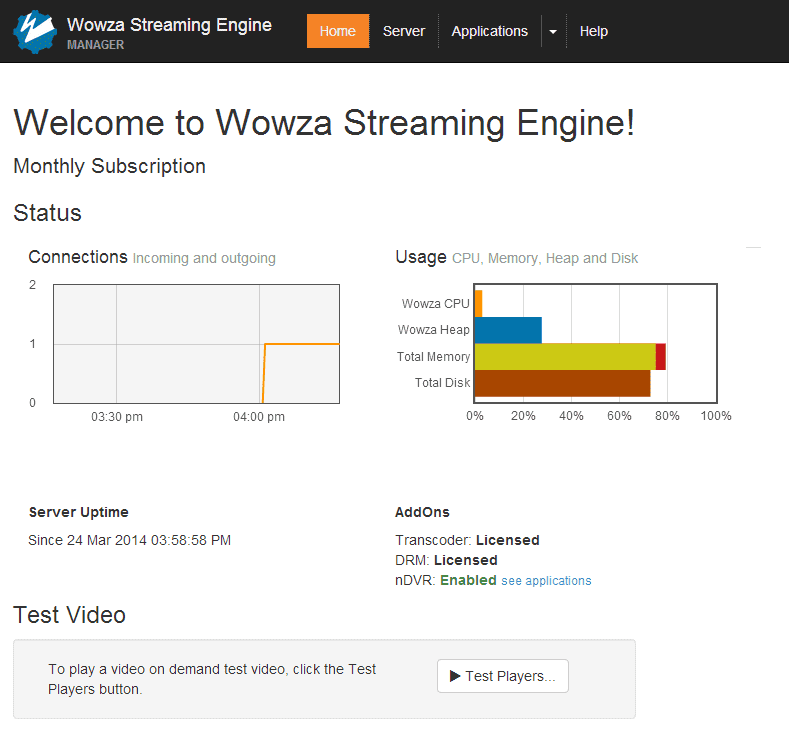Click the Test Players button
The image size is (789, 734).
tap(503, 676)
